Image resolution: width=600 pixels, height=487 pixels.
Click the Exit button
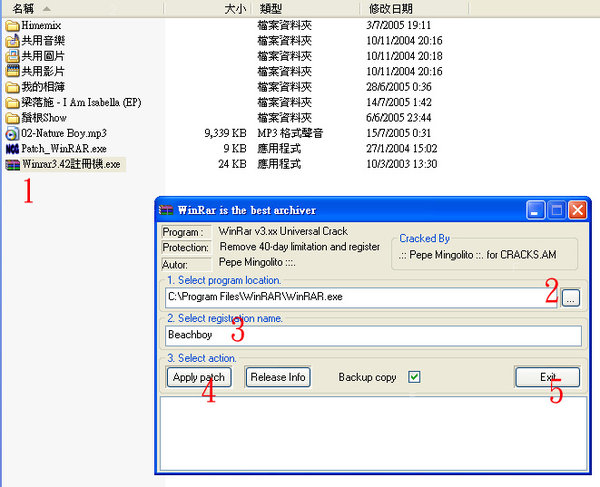point(547,377)
